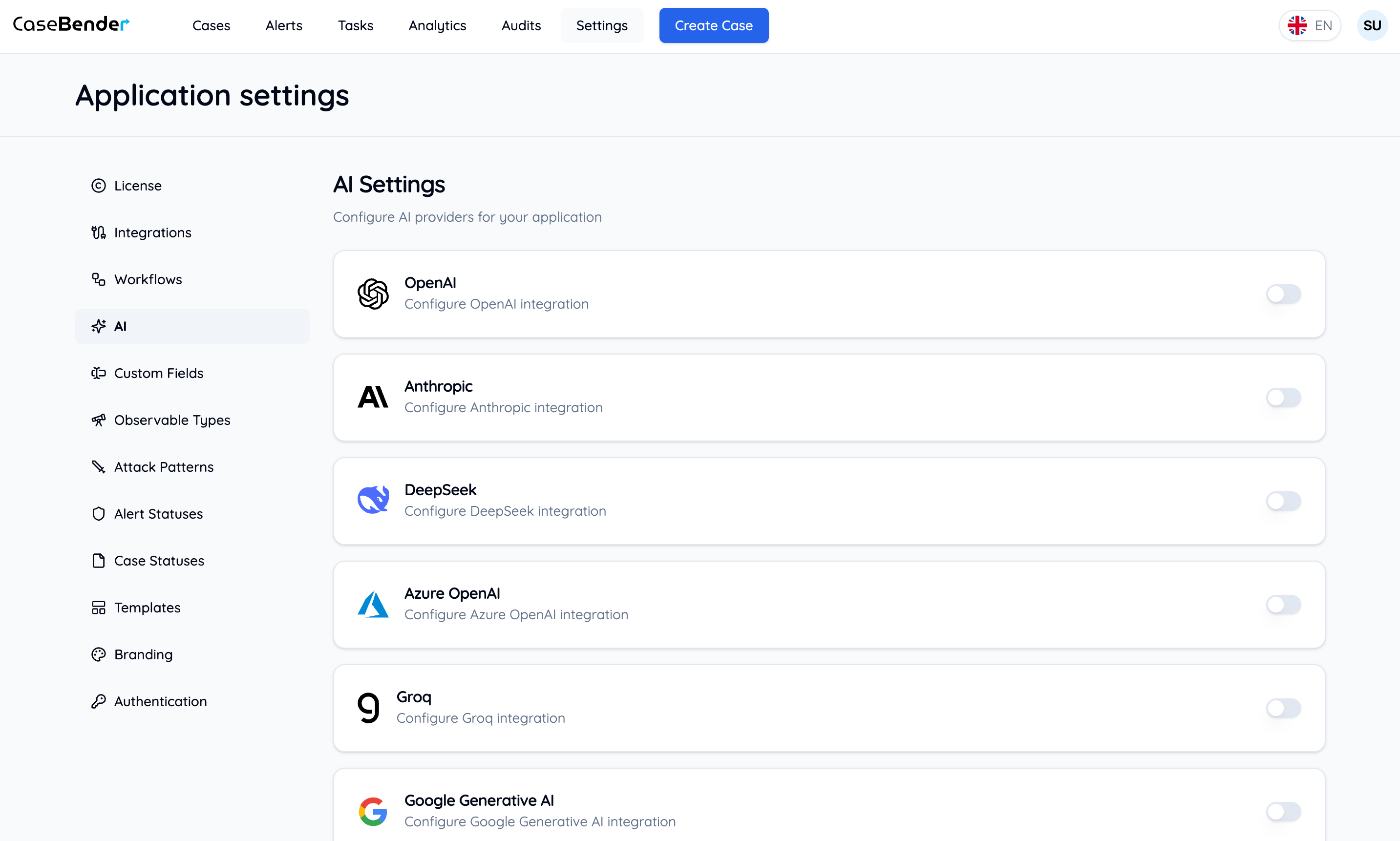This screenshot has width=1400, height=841.
Task: Select the Observable Types telescope icon
Action: [98, 420]
